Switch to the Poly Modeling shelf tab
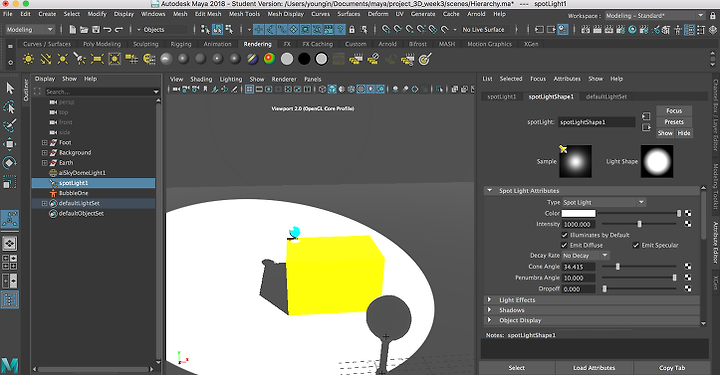Screen dimensions: 720x375 pyautogui.click(x=102, y=44)
